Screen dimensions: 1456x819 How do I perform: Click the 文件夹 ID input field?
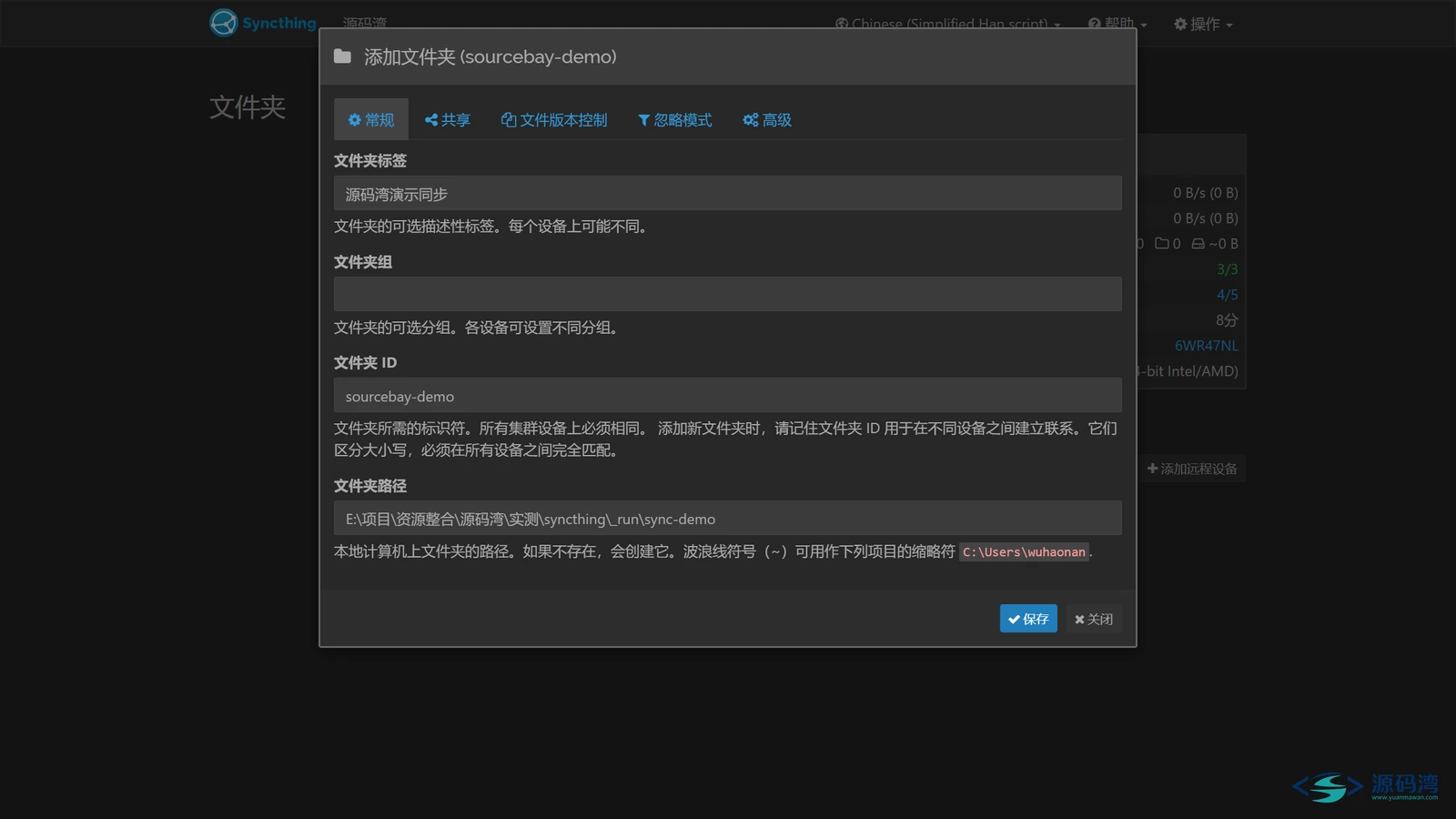click(728, 396)
